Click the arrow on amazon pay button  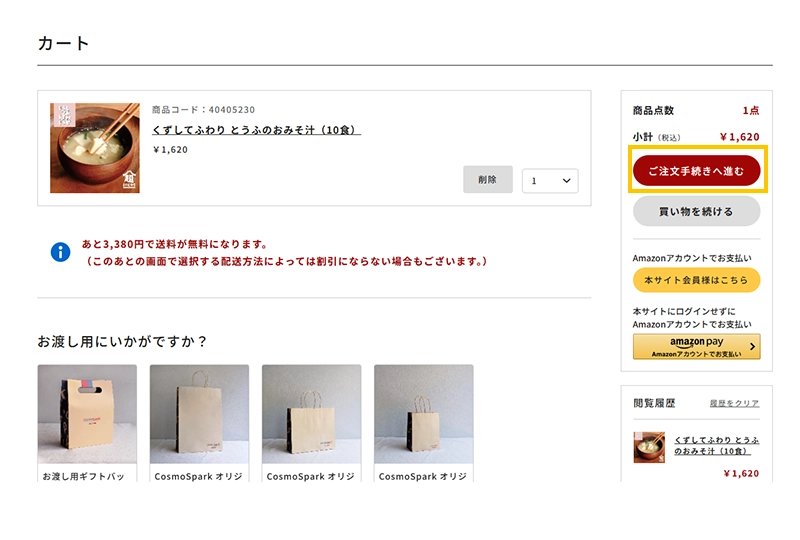click(753, 347)
